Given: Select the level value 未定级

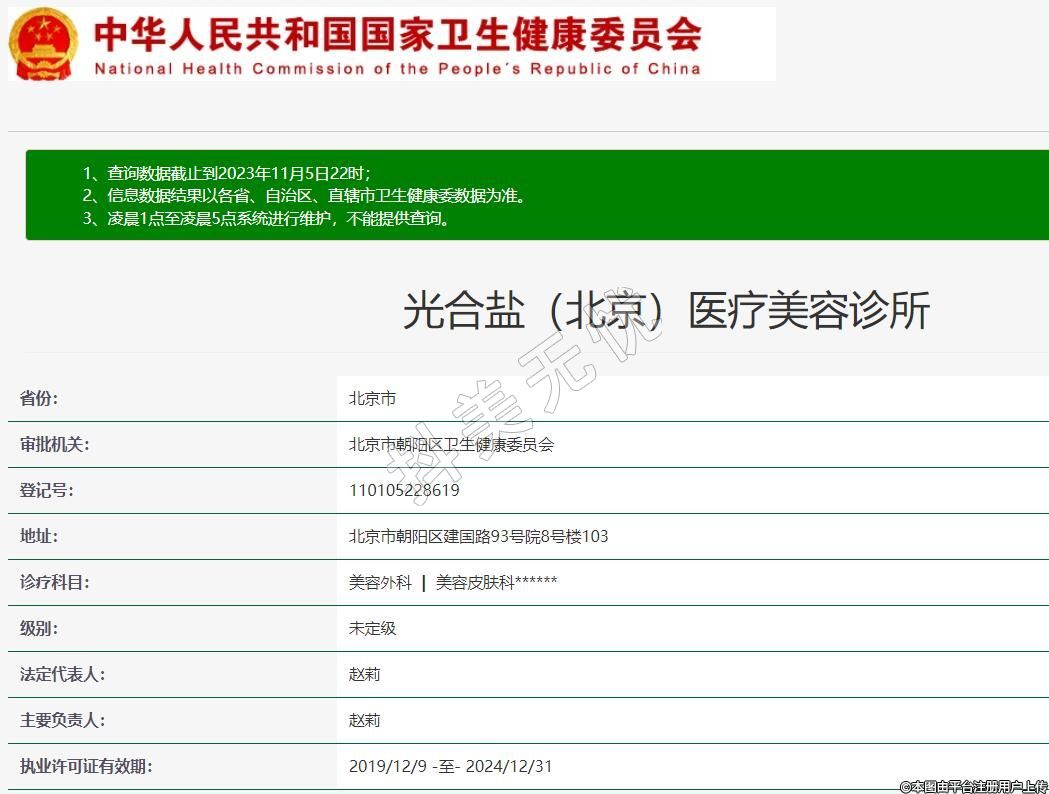Looking at the screenshot, I should coord(372,628).
